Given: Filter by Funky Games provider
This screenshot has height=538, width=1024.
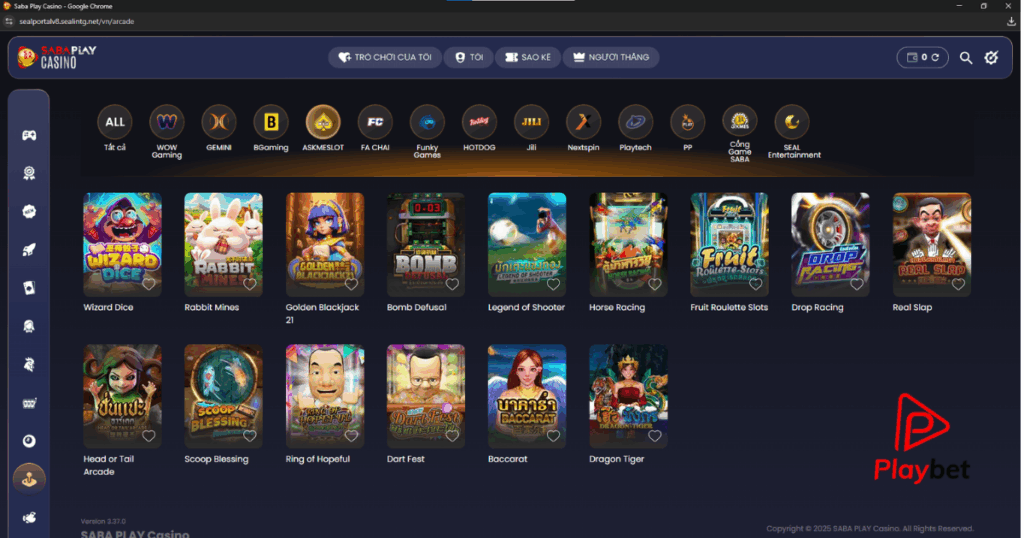Looking at the screenshot, I should [x=427, y=121].
